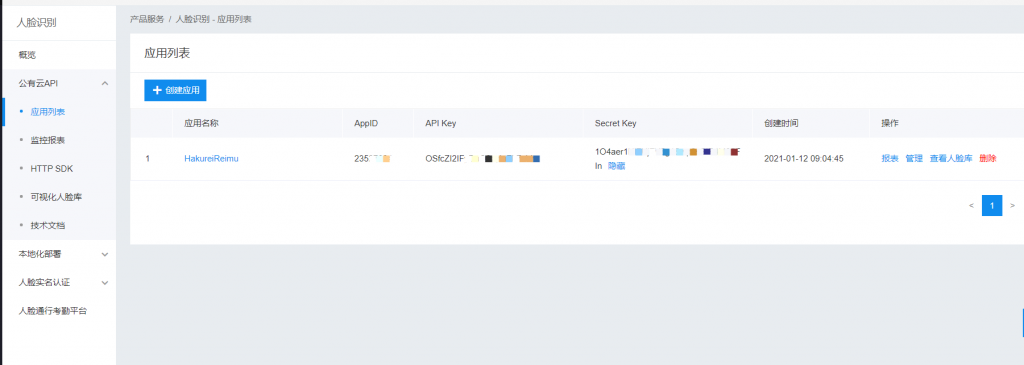Go to previous page arrow in pagination
1024x365 pixels.
971,205
